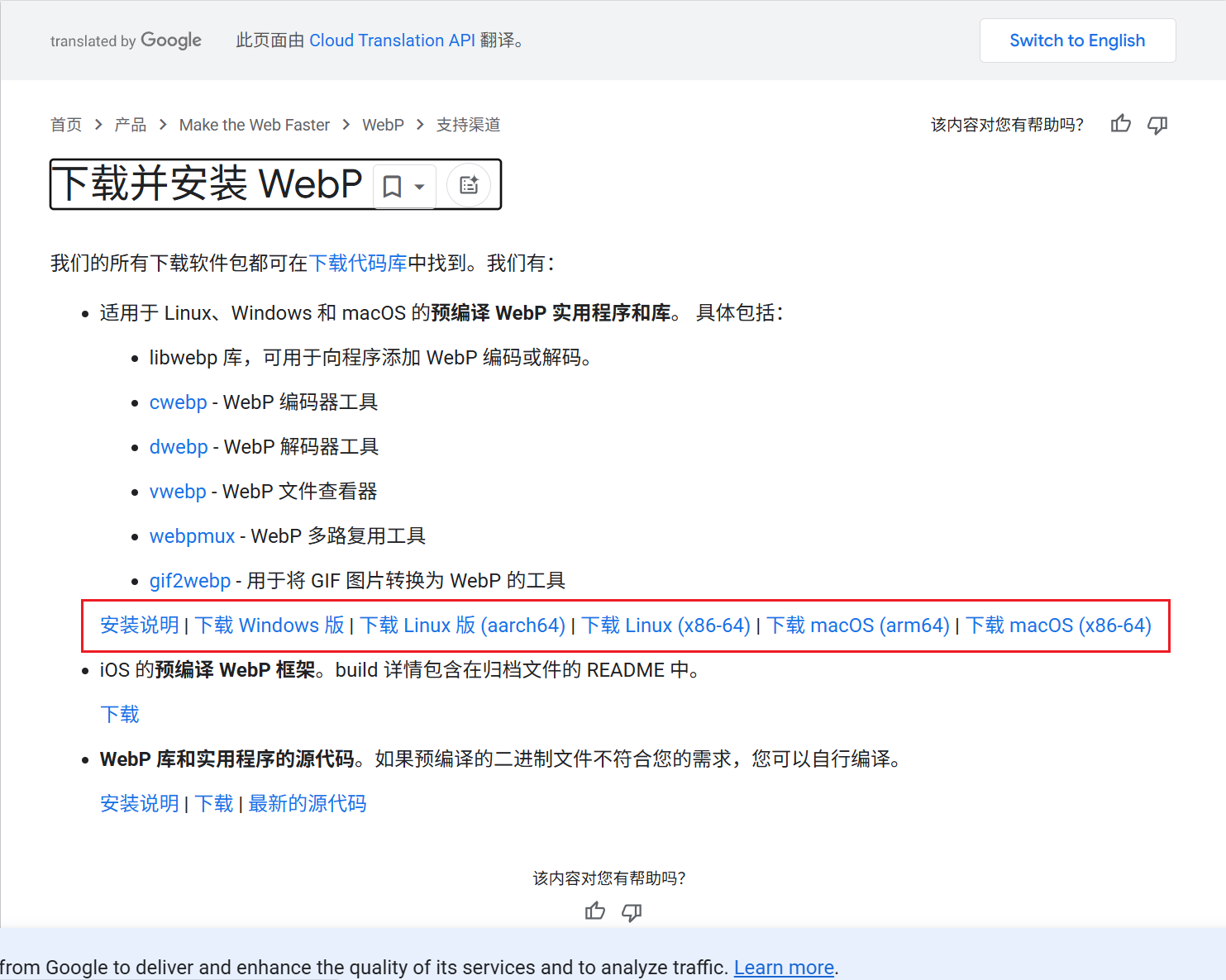Click 下载 link in the source code row
The height and width of the screenshot is (980, 1226).
[214, 804]
